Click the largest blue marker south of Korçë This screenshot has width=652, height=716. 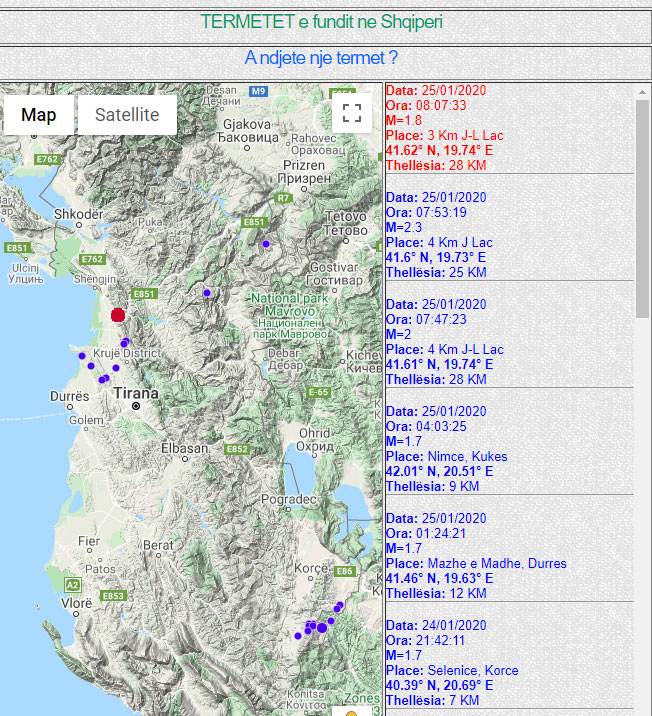point(321,628)
